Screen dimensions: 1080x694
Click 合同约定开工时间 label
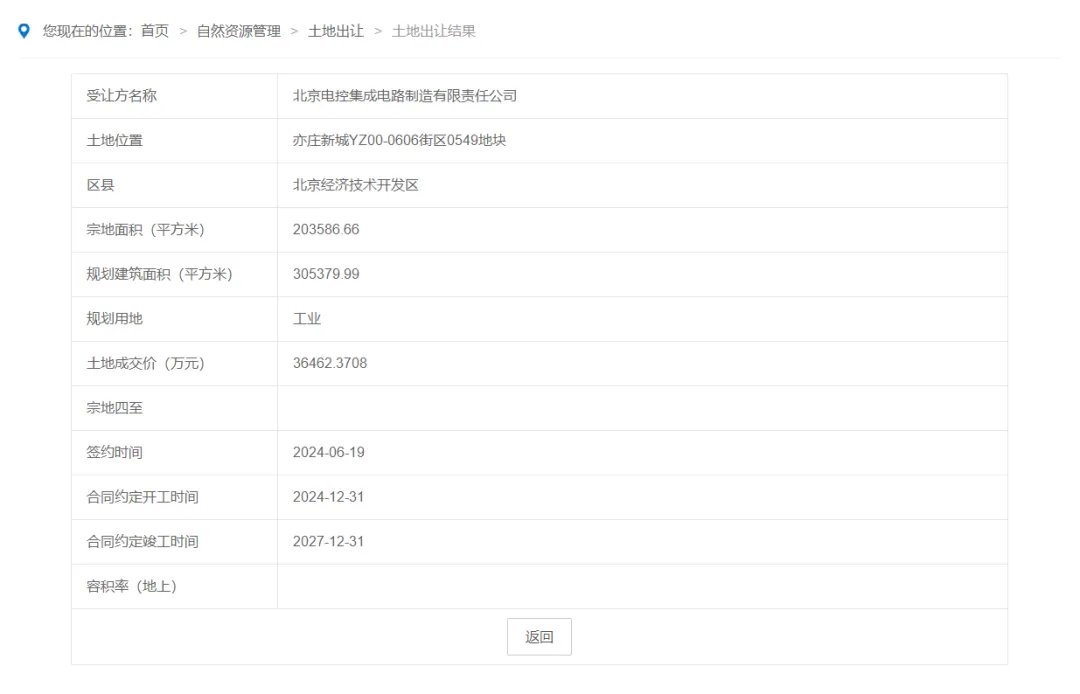coord(143,497)
